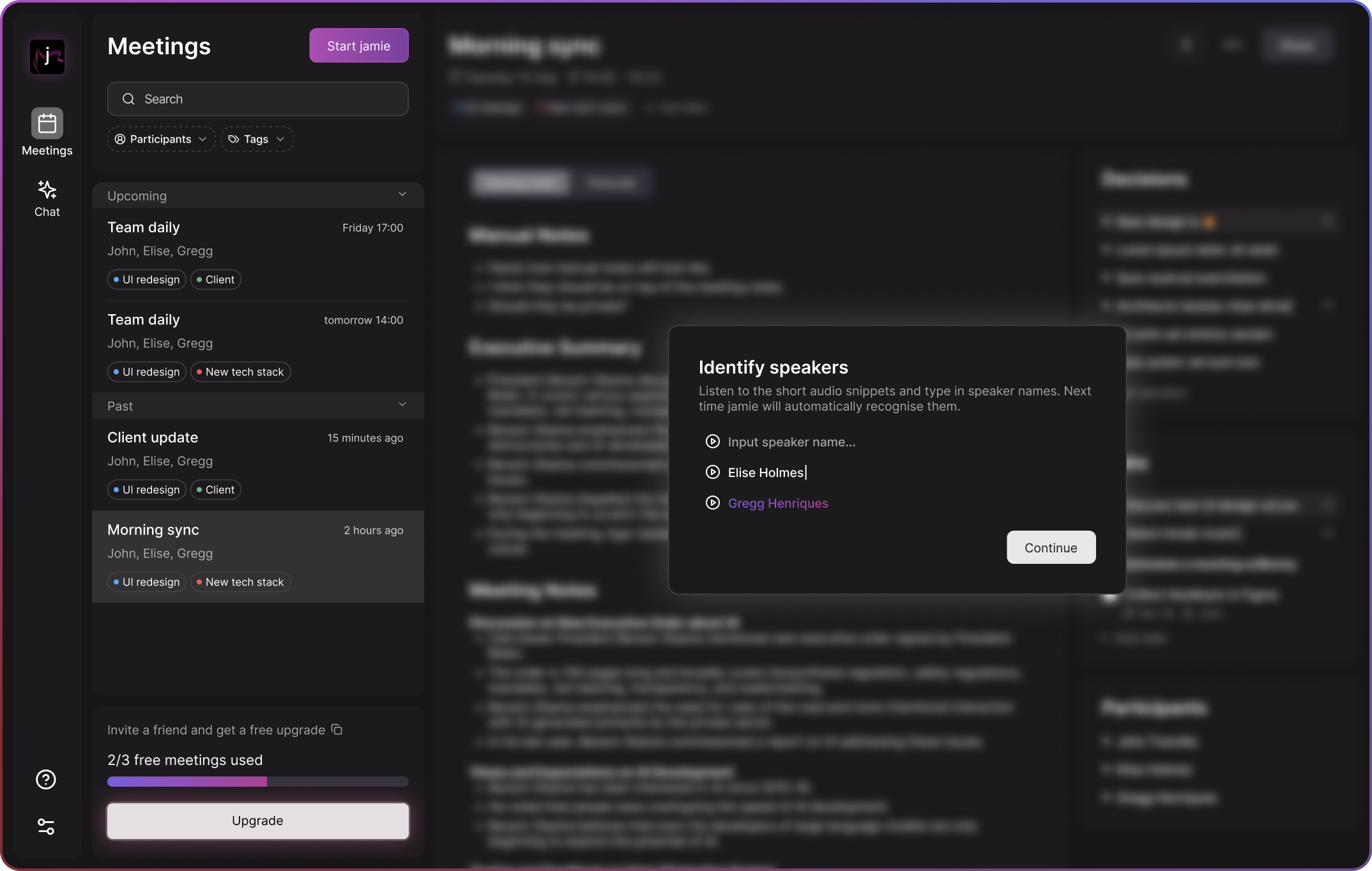The width and height of the screenshot is (1372, 871).
Task: Click the Start jamie button
Action: coord(359,46)
